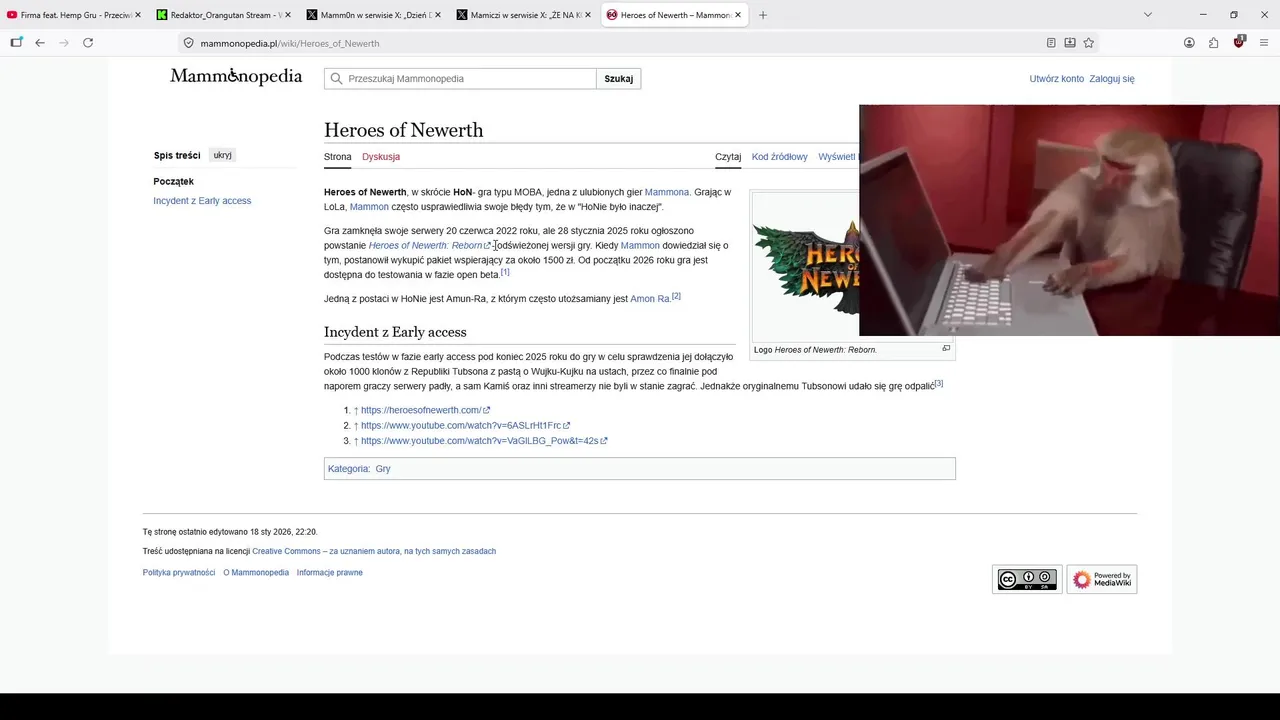Open the Informacje prawne footer link
This screenshot has height=720, width=1280.
(x=330, y=573)
